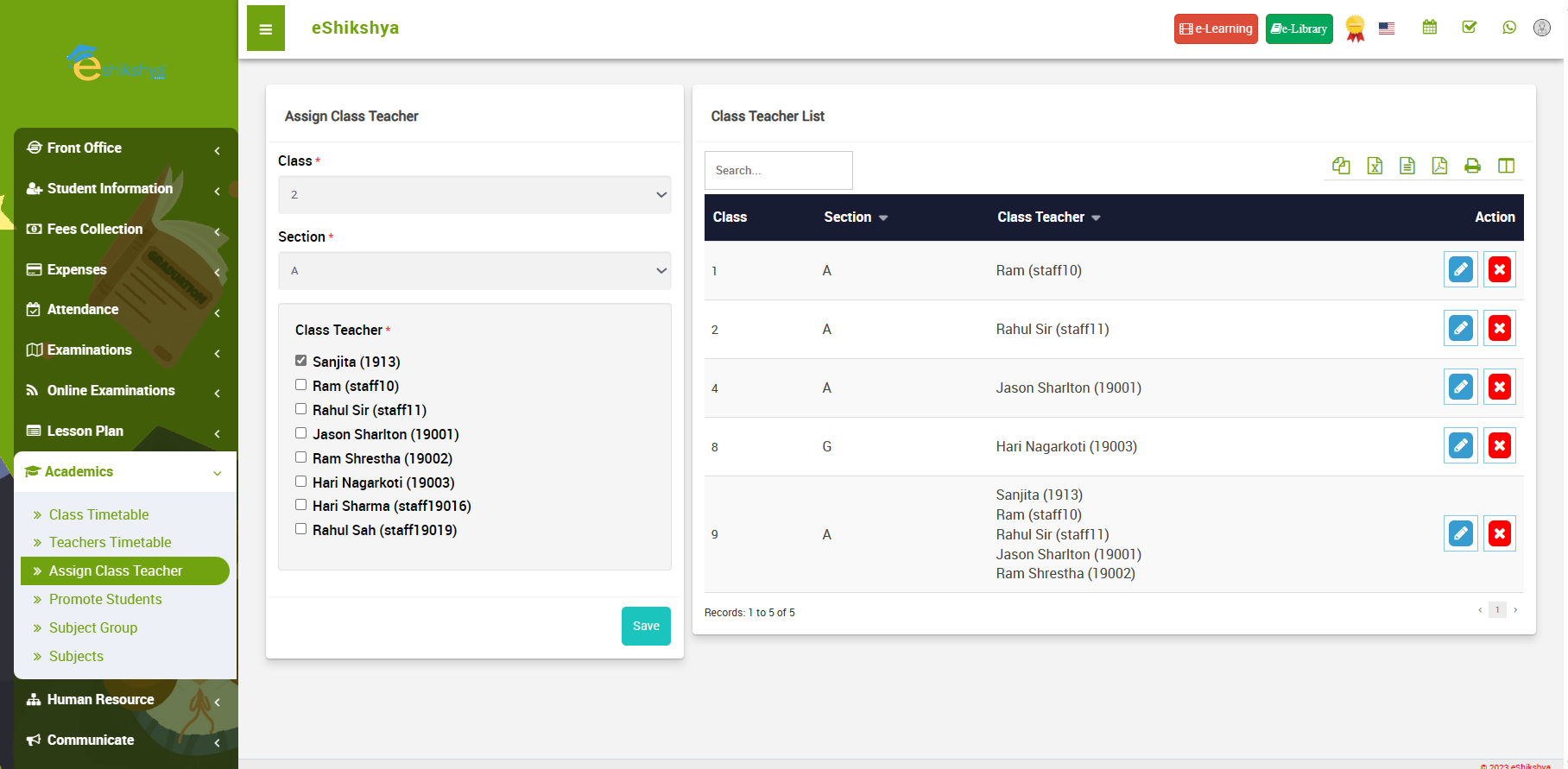Click the e-Learning button

[x=1215, y=28]
